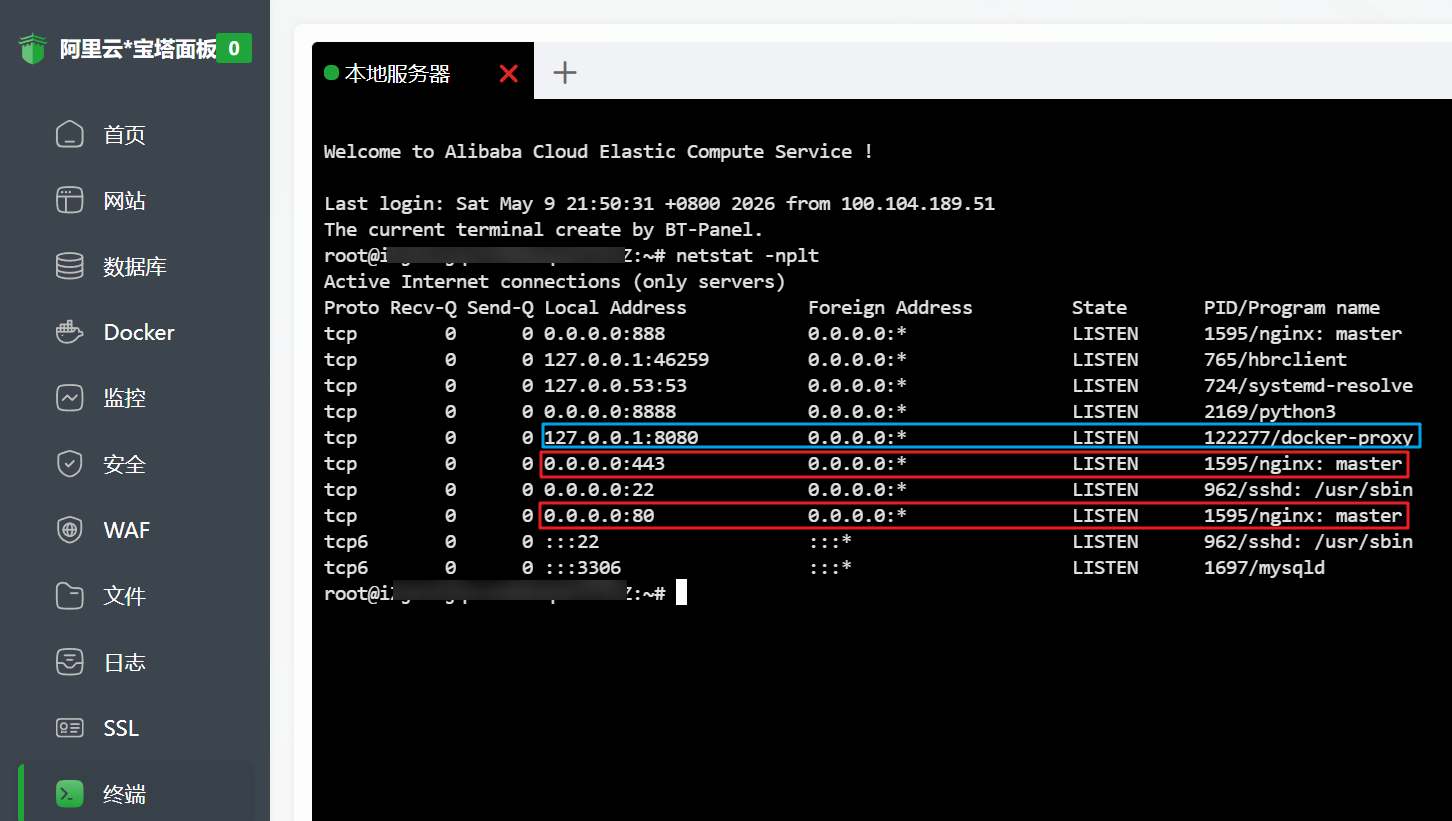Screen dimensions: 1452x821
Task: Select the 终端 terminal icon
Action: tap(69, 795)
